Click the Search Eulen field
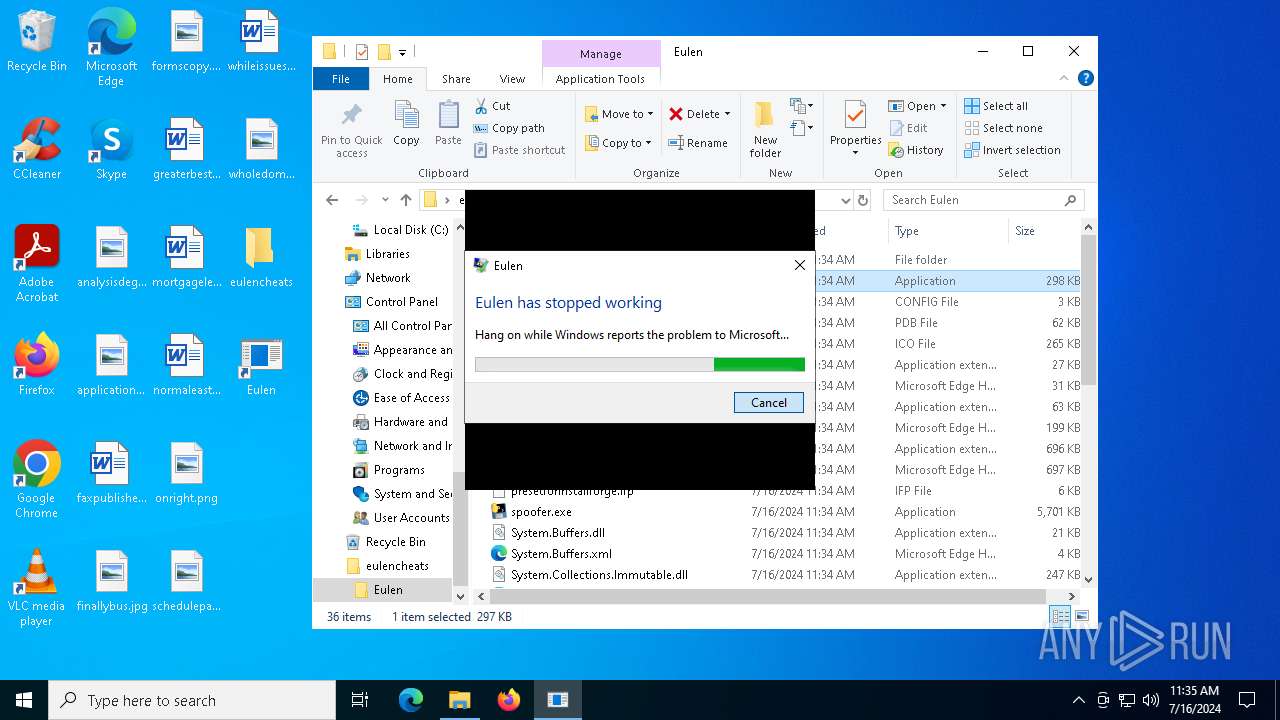 [x=983, y=200]
